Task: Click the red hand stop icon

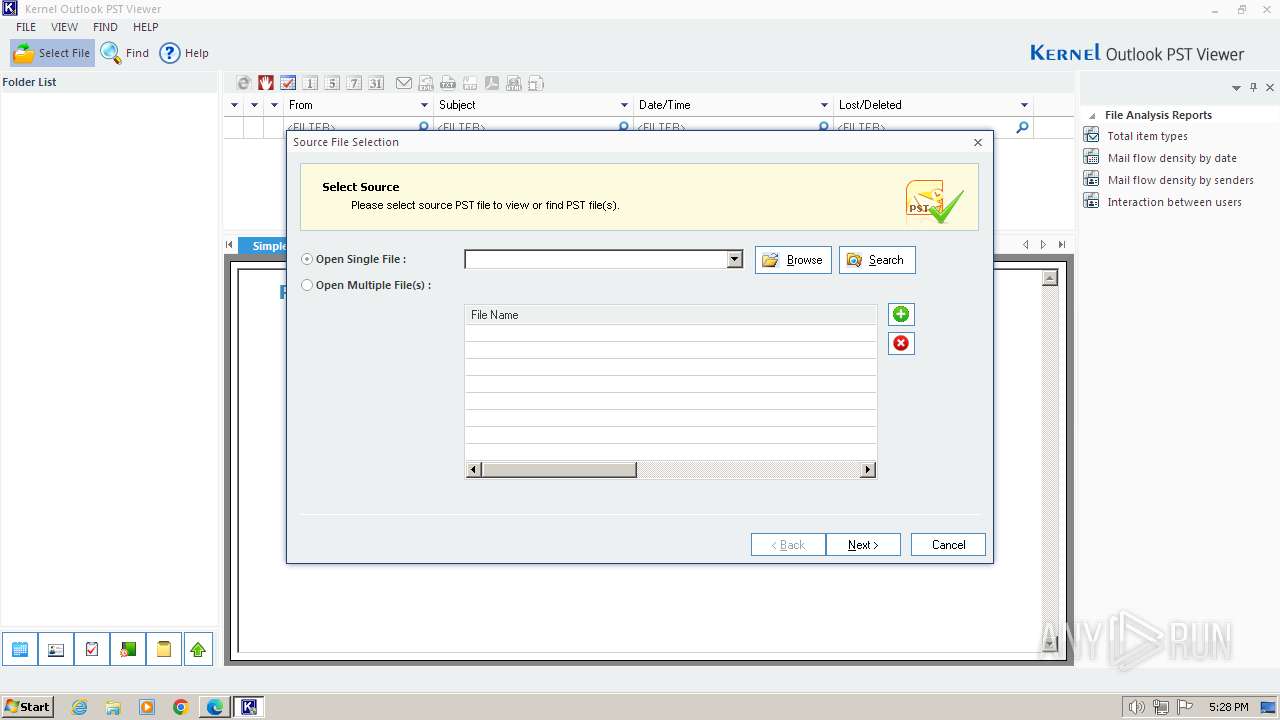Action: tap(265, 83)
